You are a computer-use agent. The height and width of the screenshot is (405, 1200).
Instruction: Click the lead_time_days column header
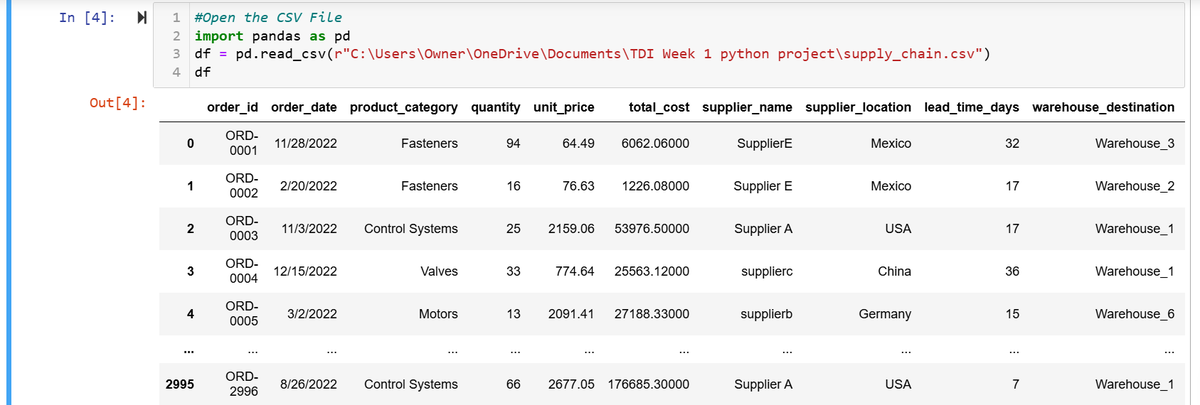pos(970,107)
